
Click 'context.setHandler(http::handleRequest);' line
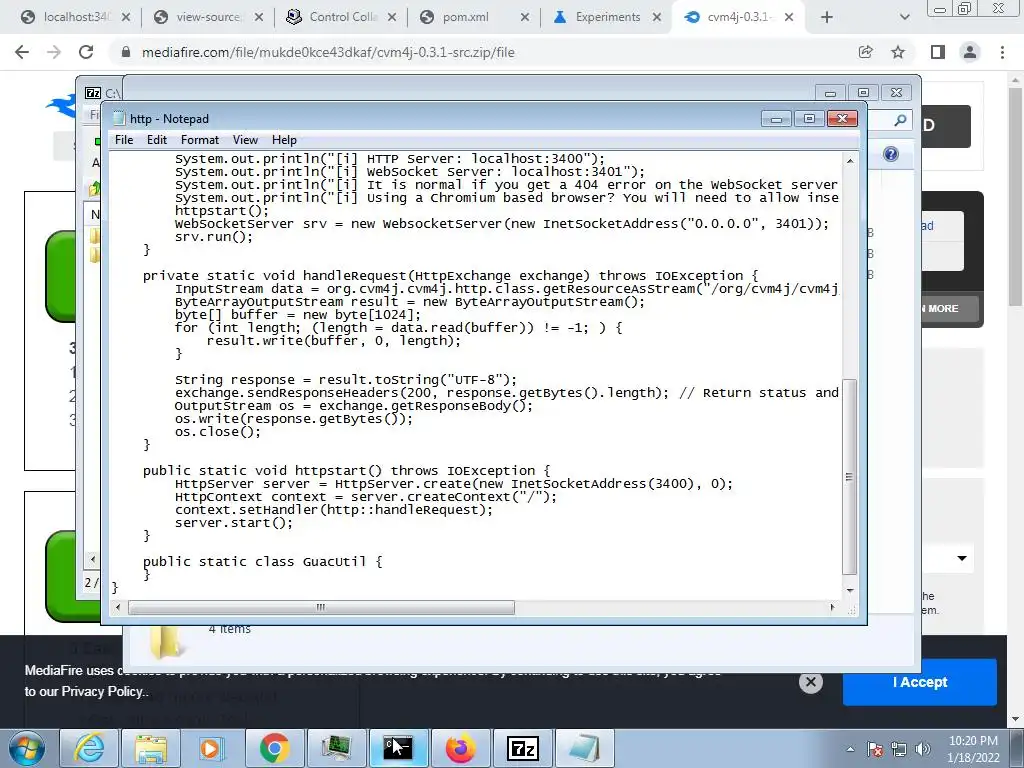(x=334, y=509)
